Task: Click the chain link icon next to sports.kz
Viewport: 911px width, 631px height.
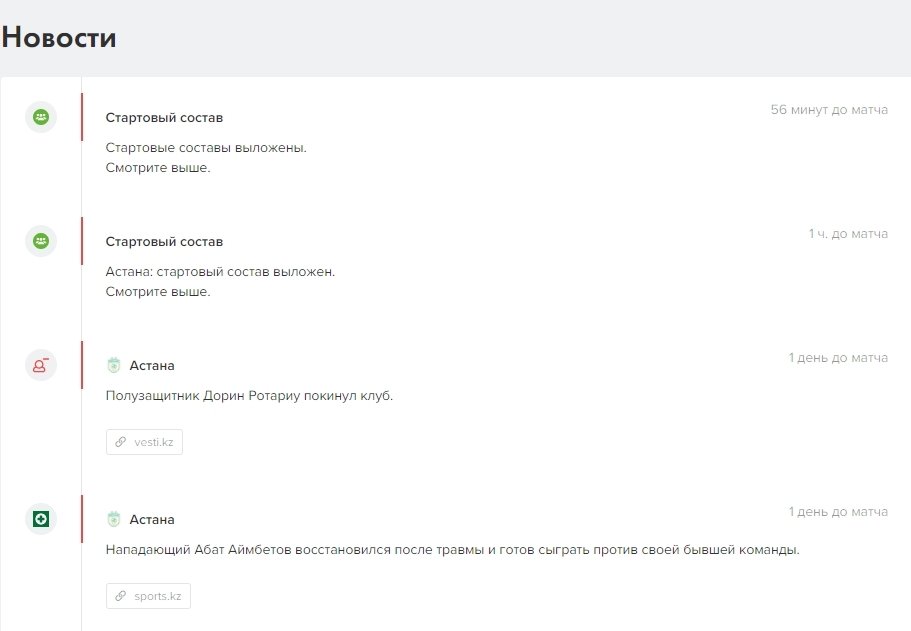Action: (x=121, y=596)
